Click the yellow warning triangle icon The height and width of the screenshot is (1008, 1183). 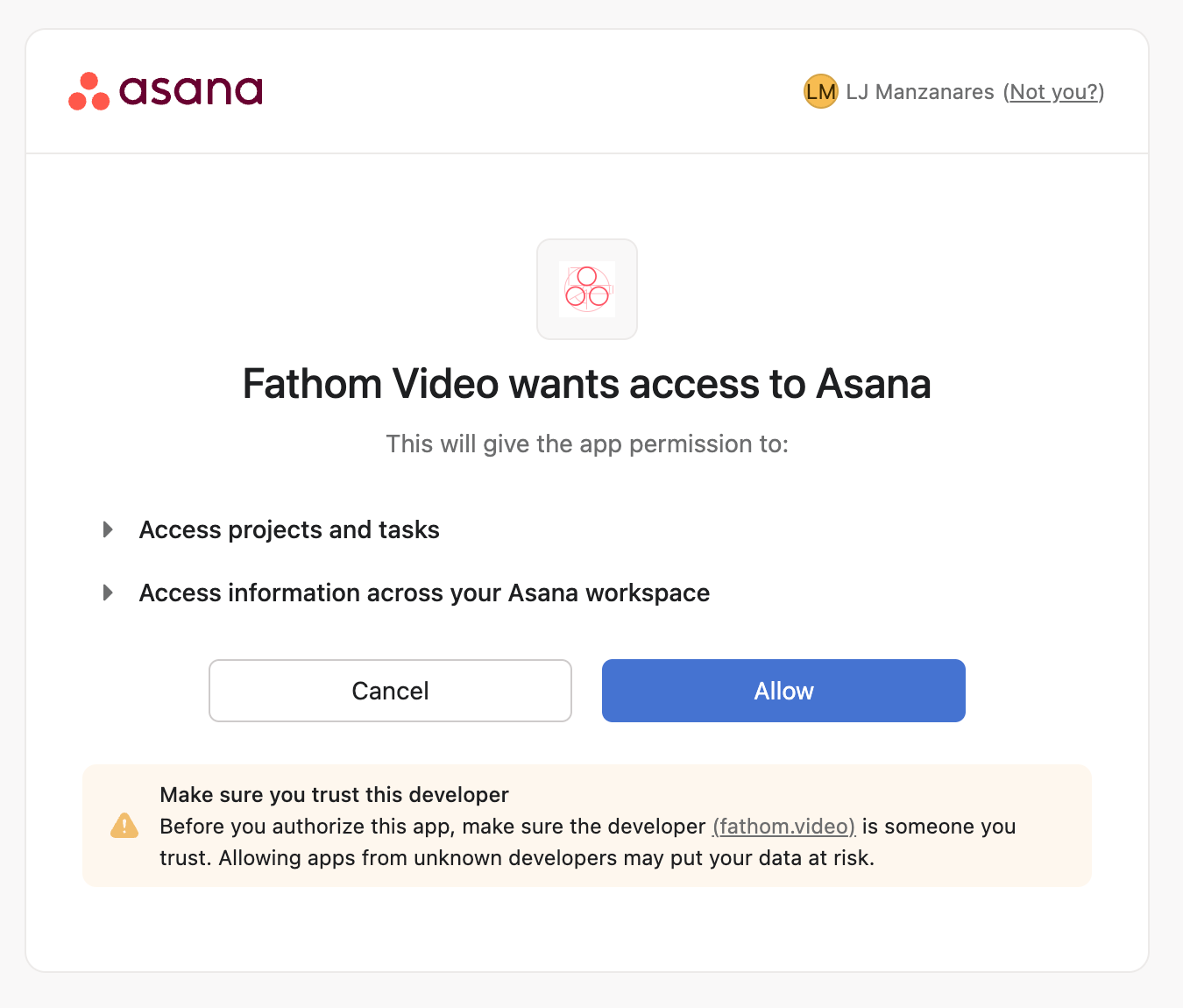point(124,826)
